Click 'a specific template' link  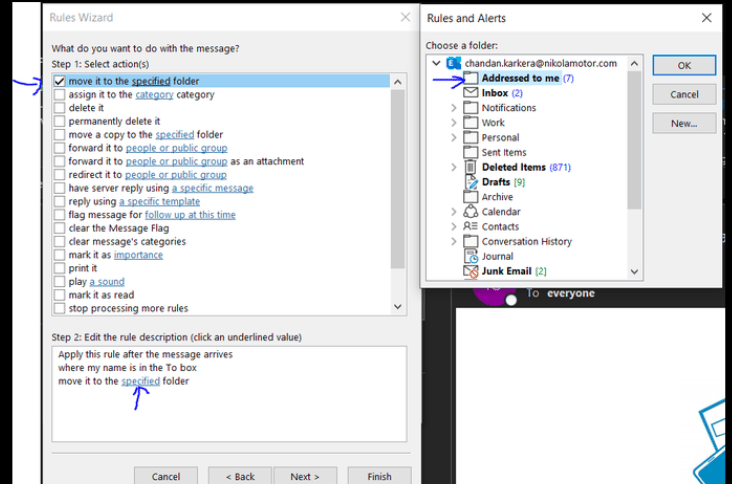[159, 202]
